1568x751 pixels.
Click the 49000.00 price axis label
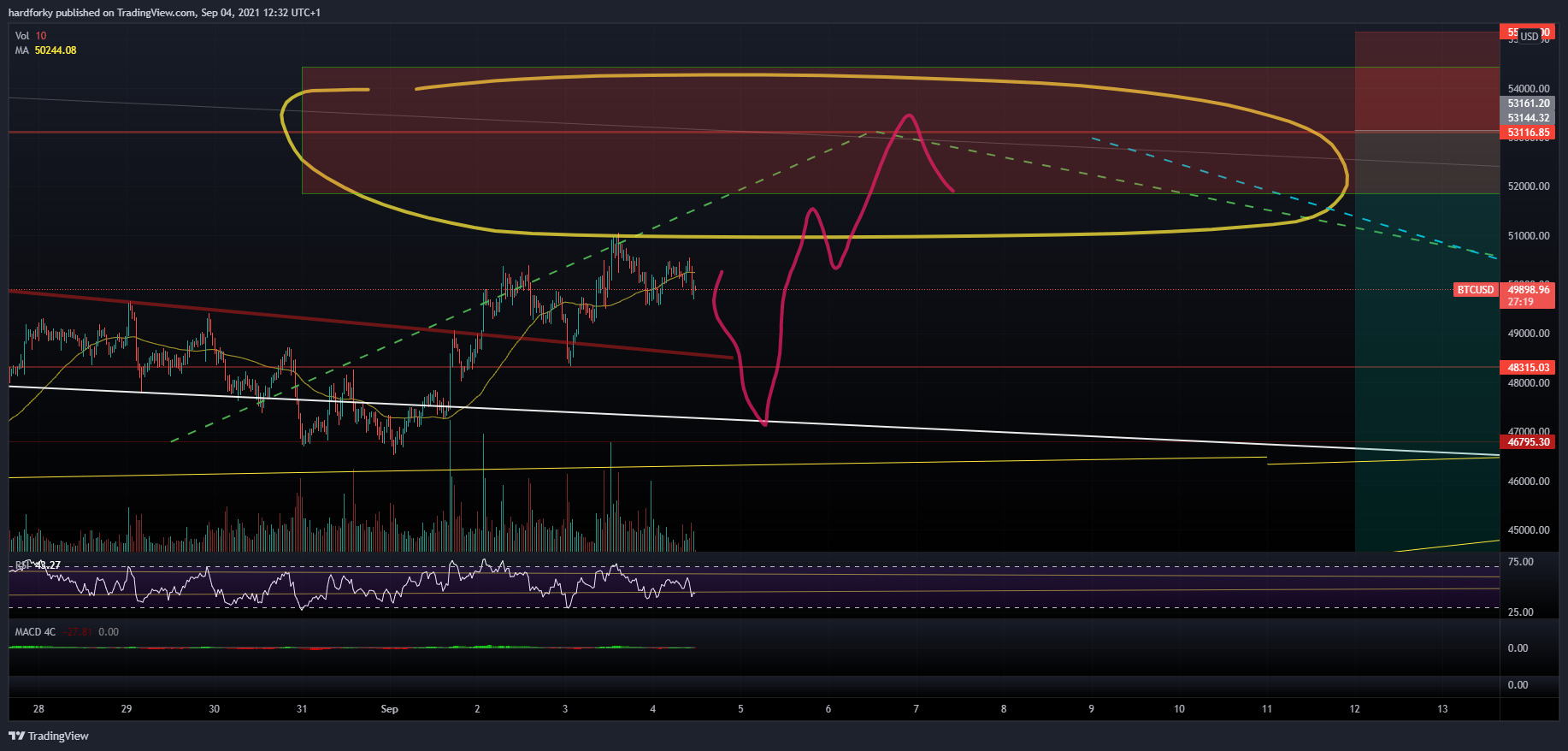[1529, 334]
